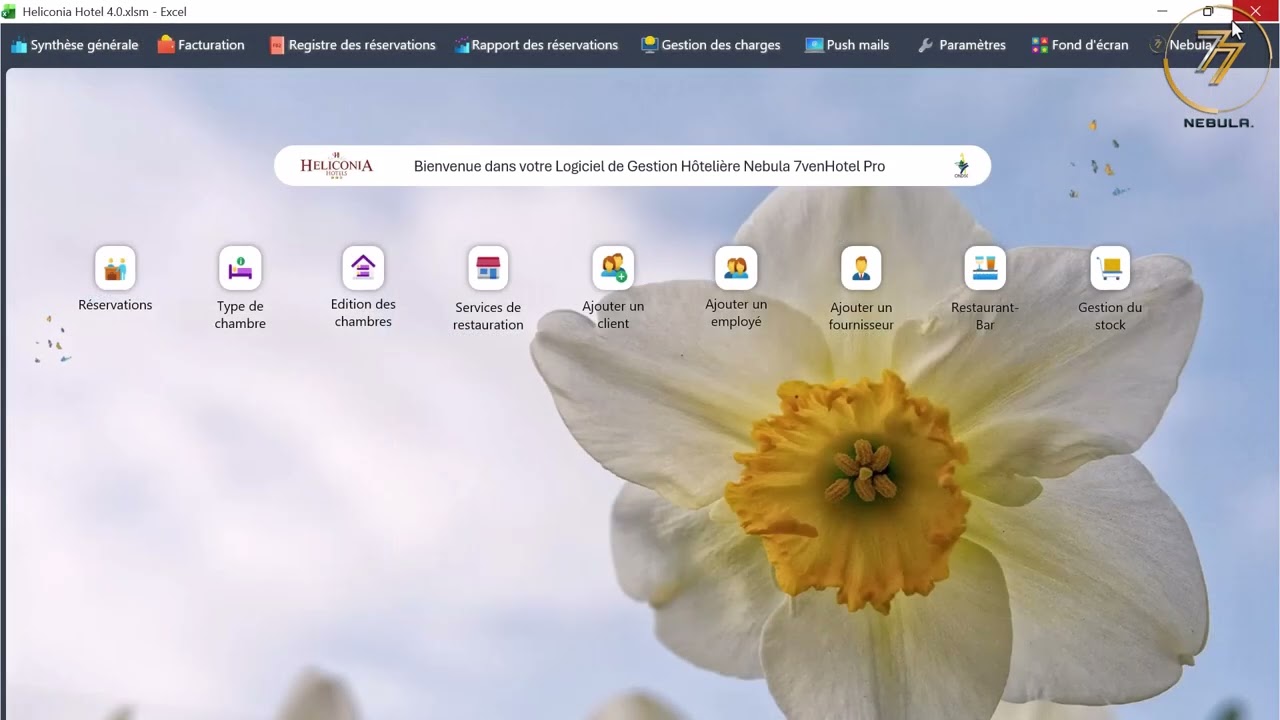Screen dimensions: 1280x720
Task: Click the Restaurant-Bar label text
Action: pyautogui.click(x=985, y=316)
